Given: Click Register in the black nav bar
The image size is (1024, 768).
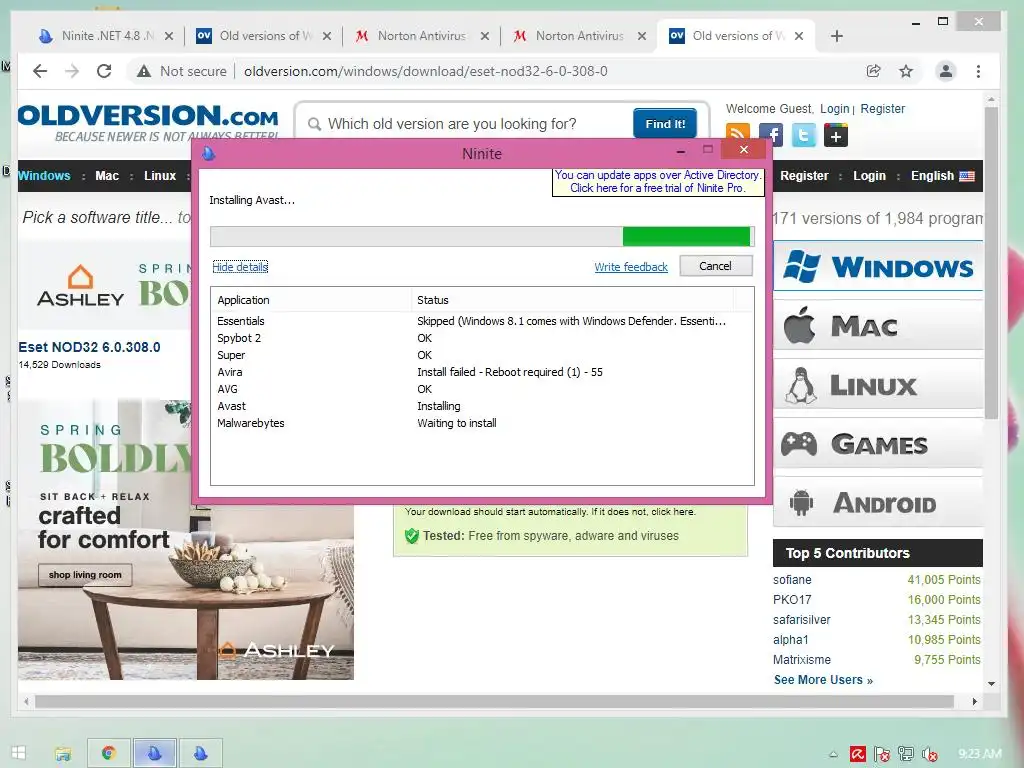Looking at the screenshot, I should point(804,176).
